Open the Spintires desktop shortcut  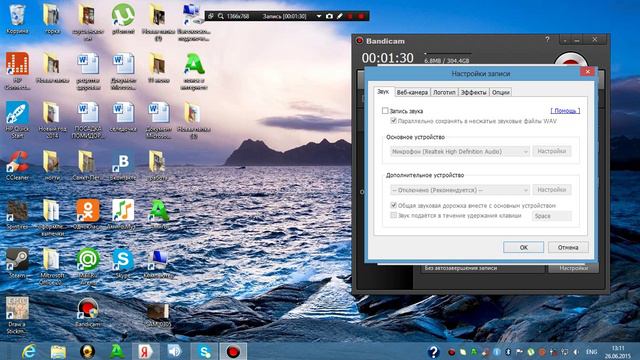[17, 214]
